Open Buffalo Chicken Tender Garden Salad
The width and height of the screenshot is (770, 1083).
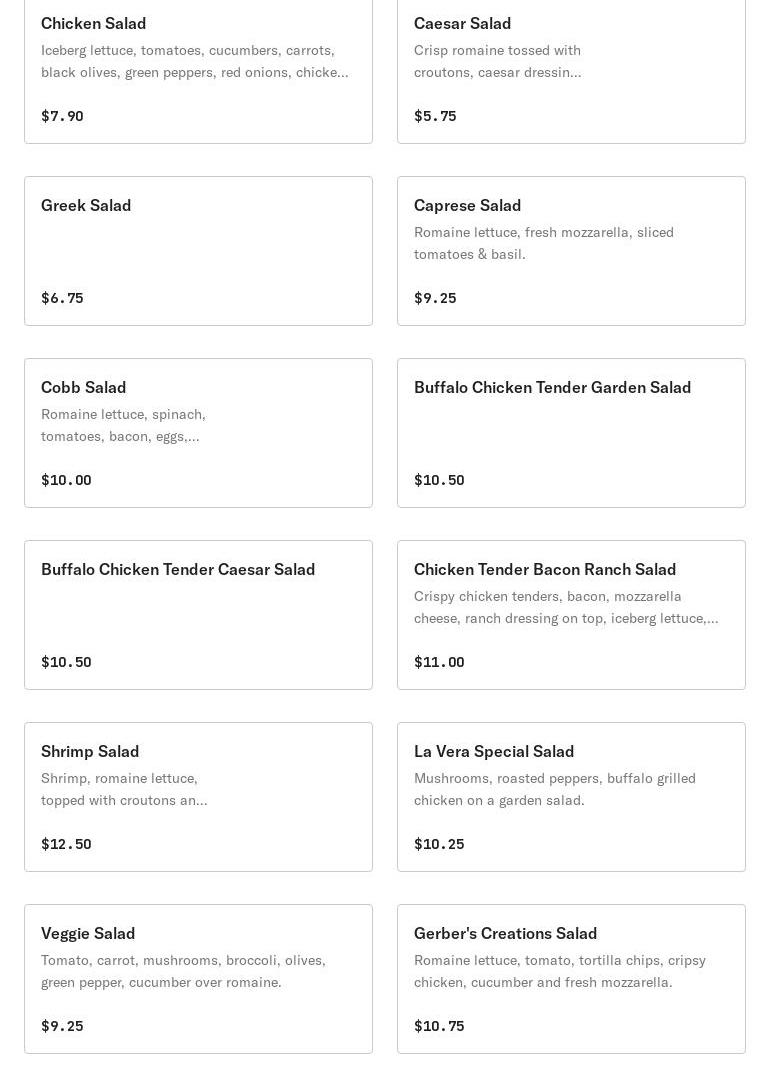point(571,433)
